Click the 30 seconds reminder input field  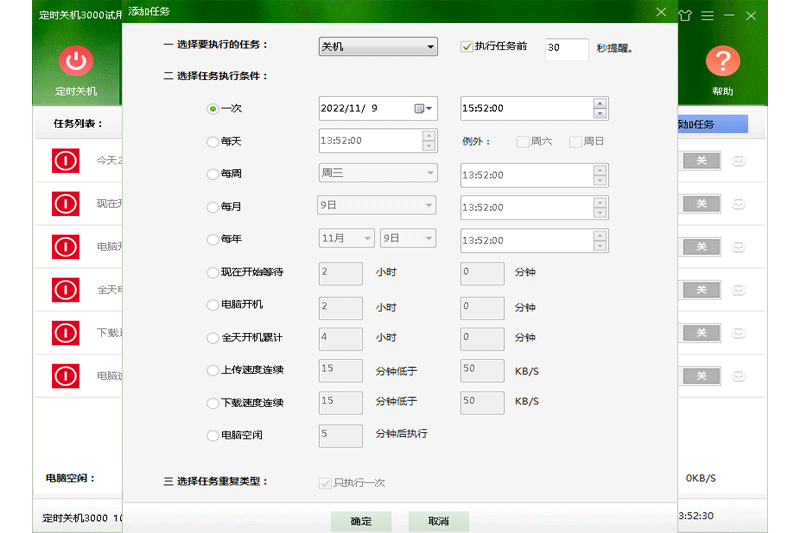567,49
